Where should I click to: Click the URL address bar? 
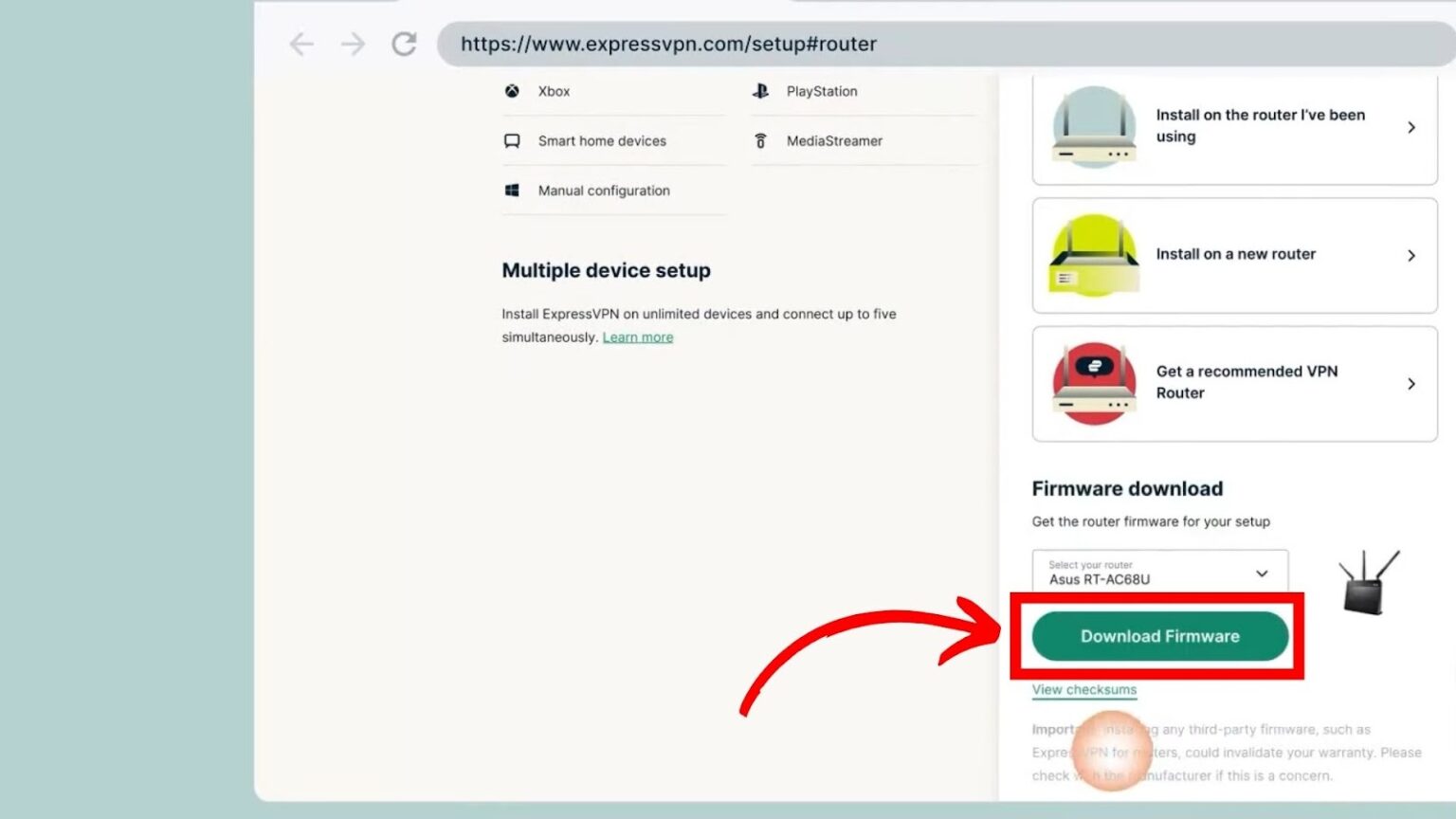938,45
